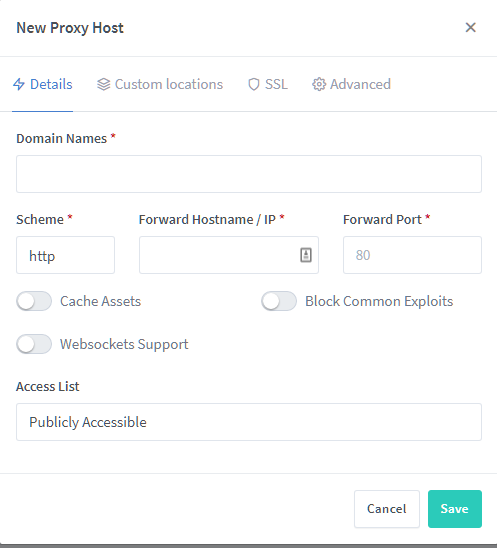
Task: Focus the Forward Hostname / IP field
Action: 229,255
